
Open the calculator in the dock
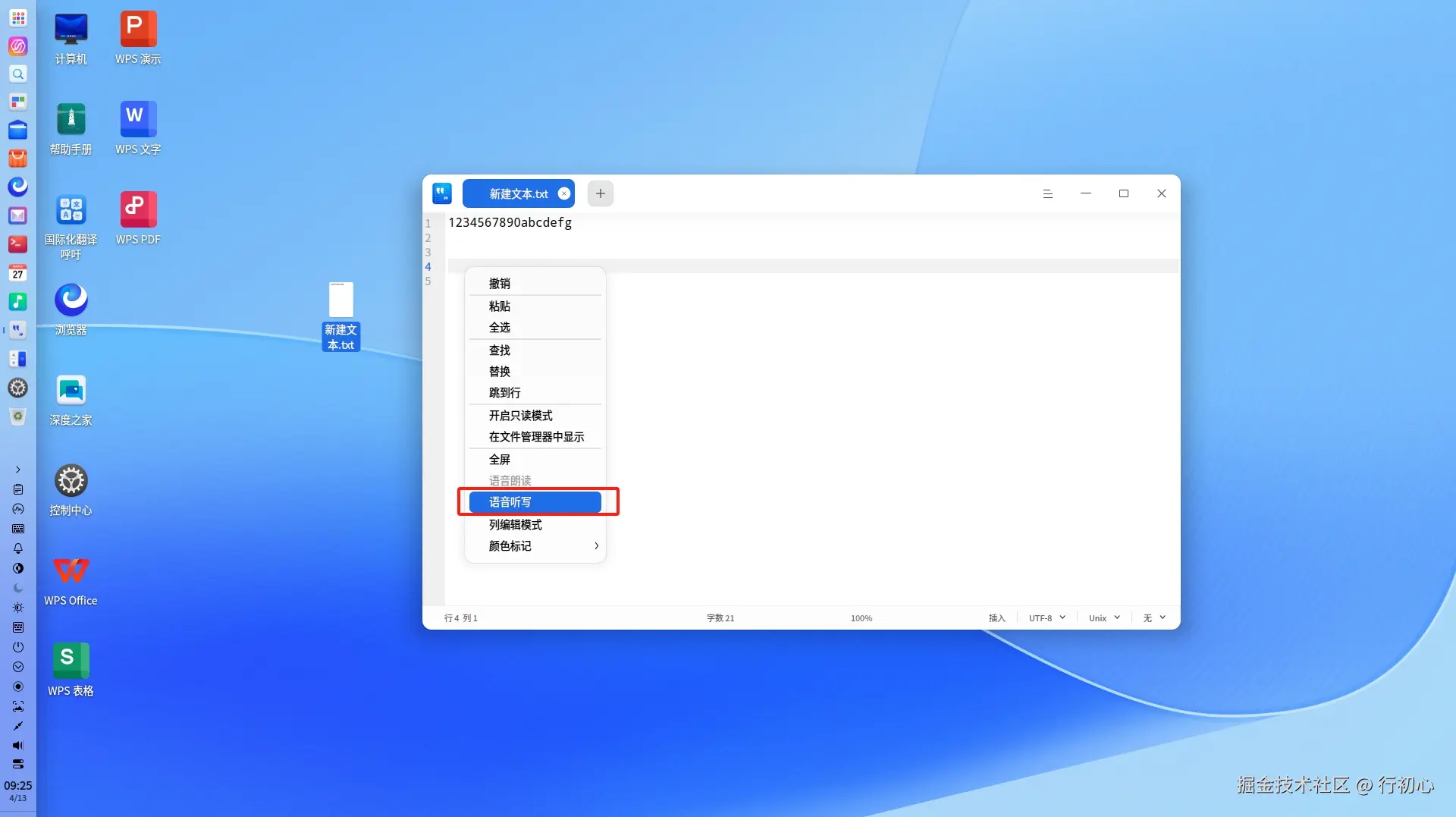(18, 359)
